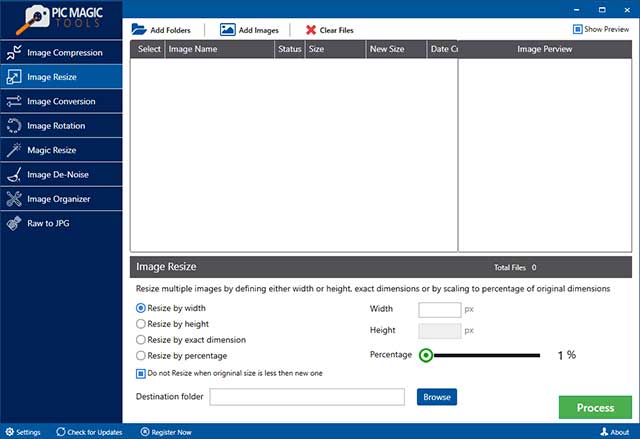The width and height of the screenshot is (640, 439).
Task: Enable the Show Preview checkbox
Action: [x=578, y=30]
